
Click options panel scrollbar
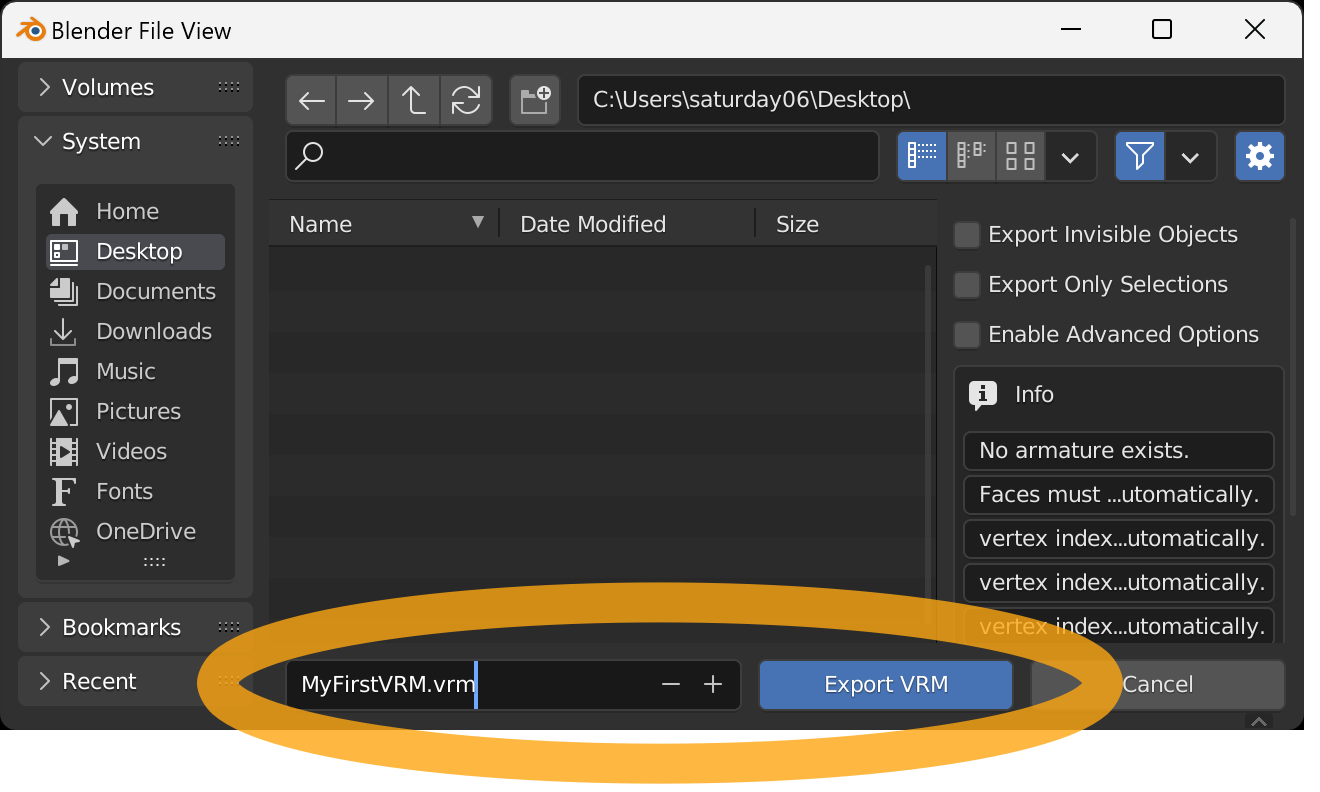pyautogui.click(x=1292, y=368)
